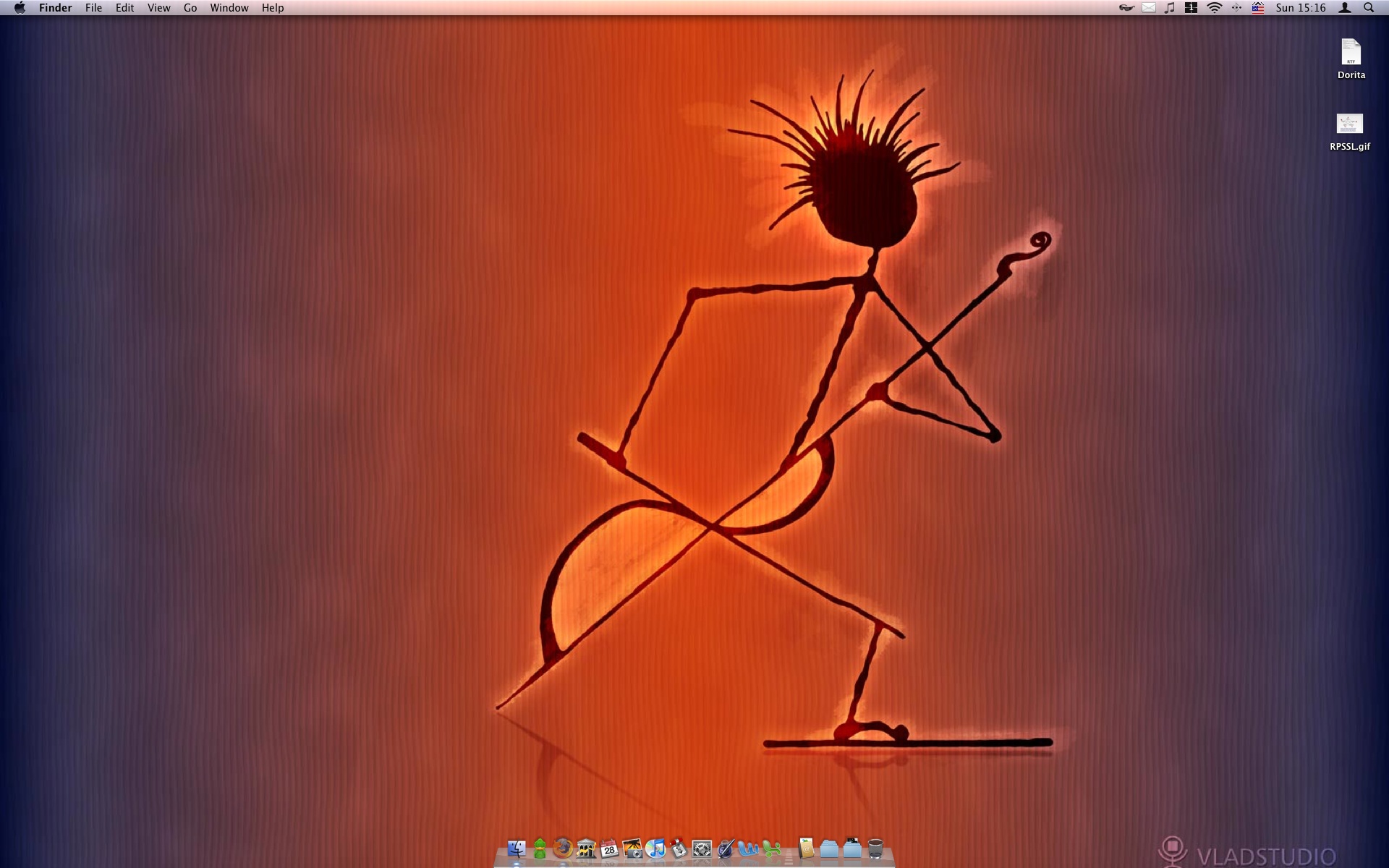Click the envelope mail status icon

[1149, 8]
